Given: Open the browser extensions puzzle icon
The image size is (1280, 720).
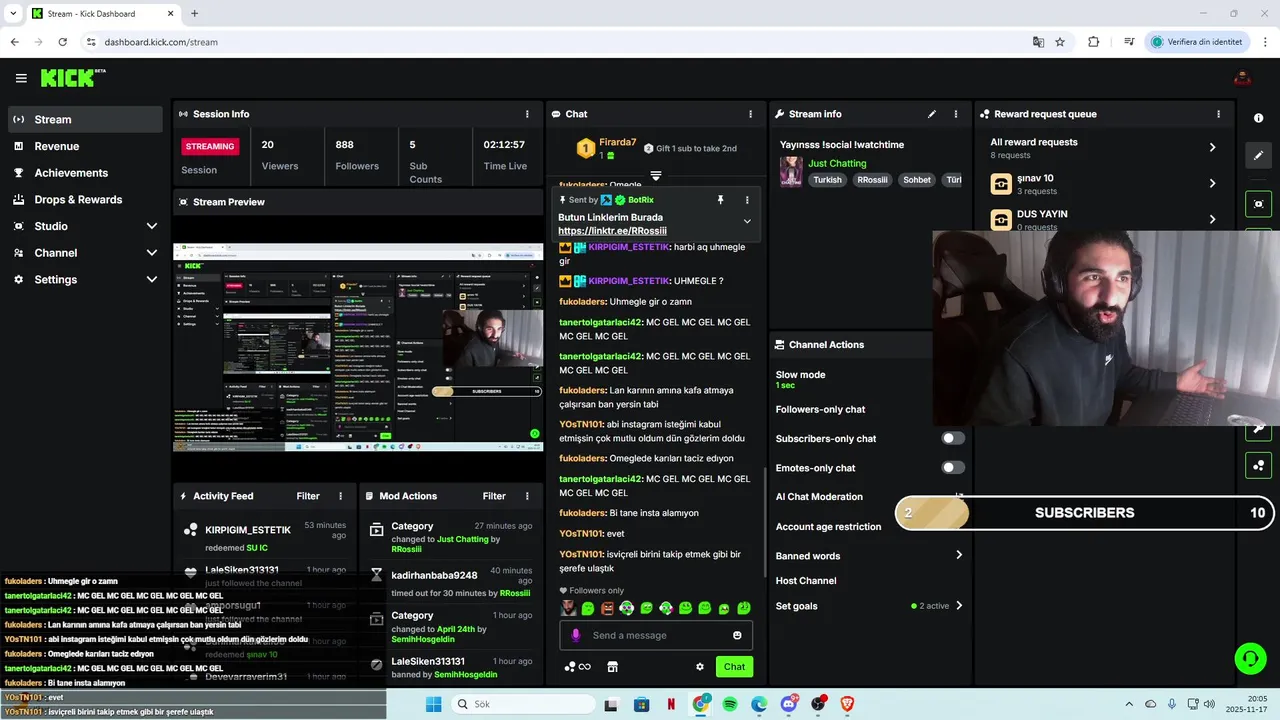Looking at the screenshot, I should pos(1093,42).
